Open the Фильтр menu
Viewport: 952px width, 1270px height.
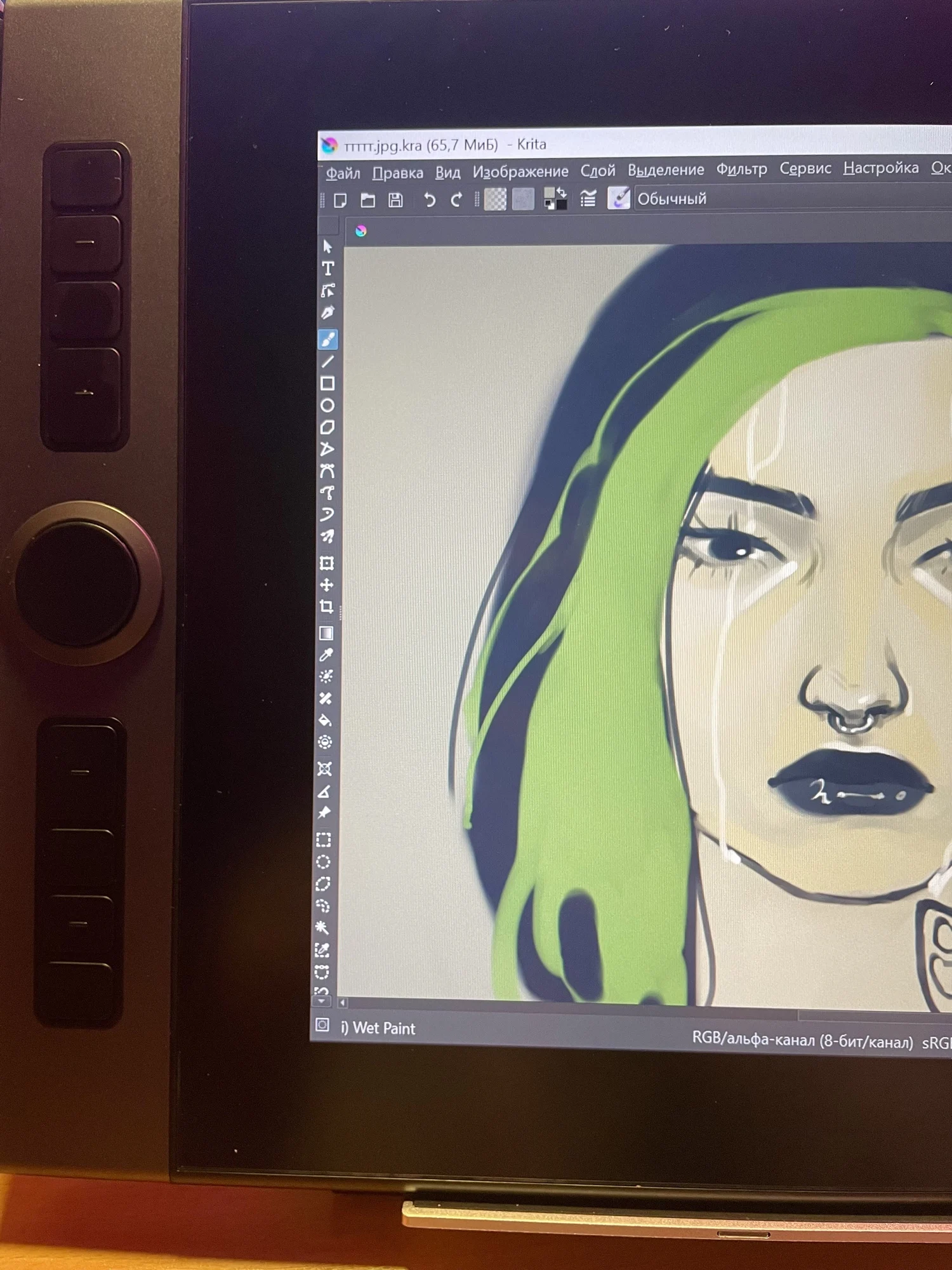coord(741,169)
